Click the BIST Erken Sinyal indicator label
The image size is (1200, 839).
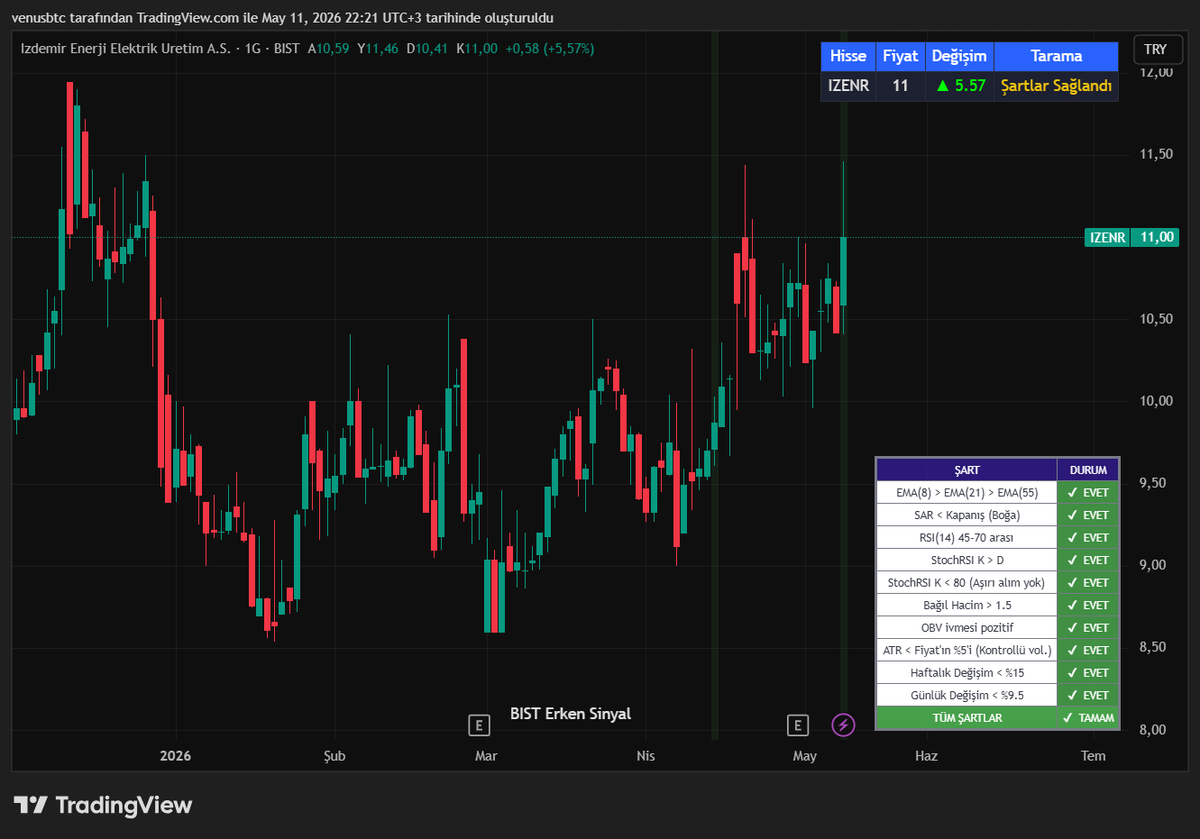pos(570,713)
